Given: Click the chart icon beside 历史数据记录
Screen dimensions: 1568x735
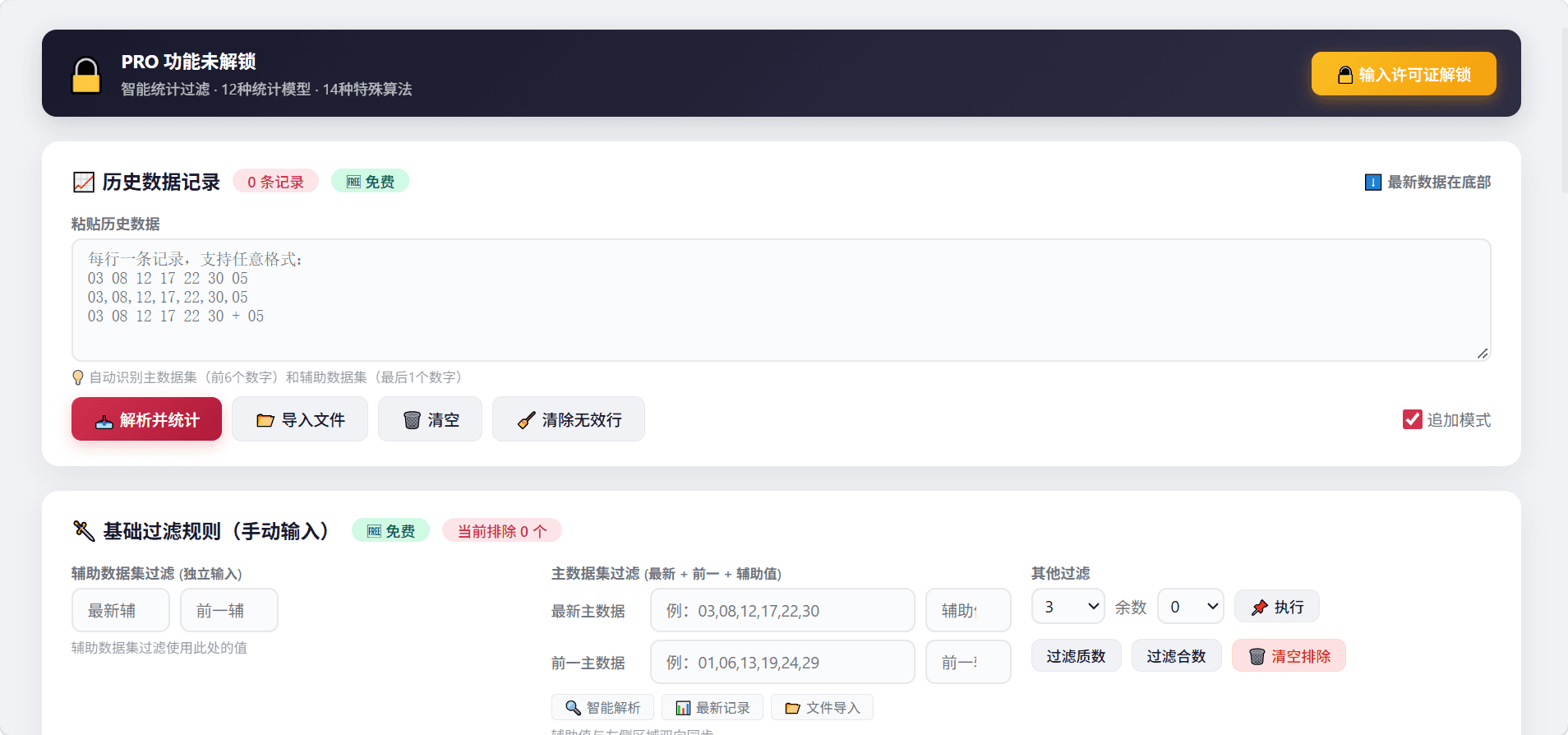Looking at the screenshot, I should (84, 182).
